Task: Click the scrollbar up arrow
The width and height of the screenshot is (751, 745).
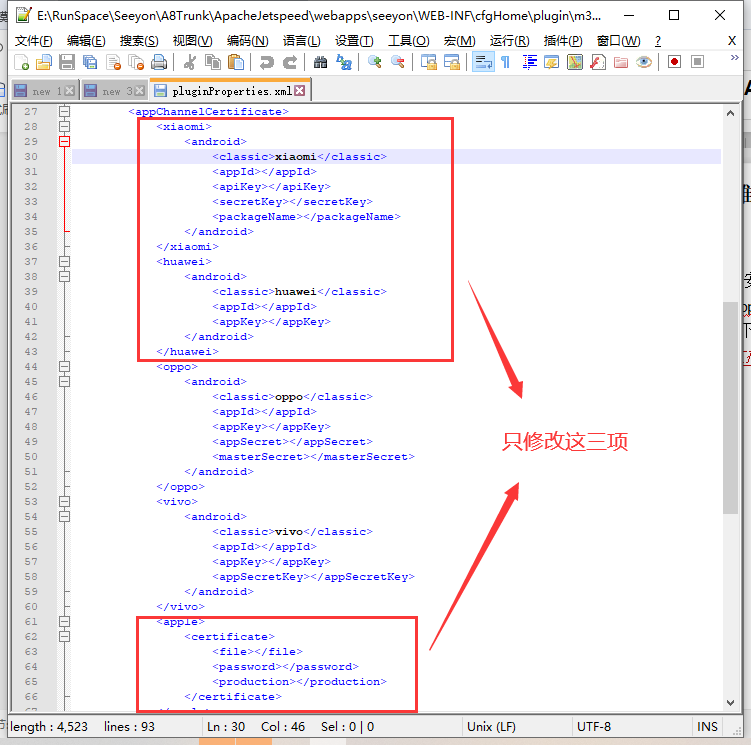Action: (x=730, y=114)
